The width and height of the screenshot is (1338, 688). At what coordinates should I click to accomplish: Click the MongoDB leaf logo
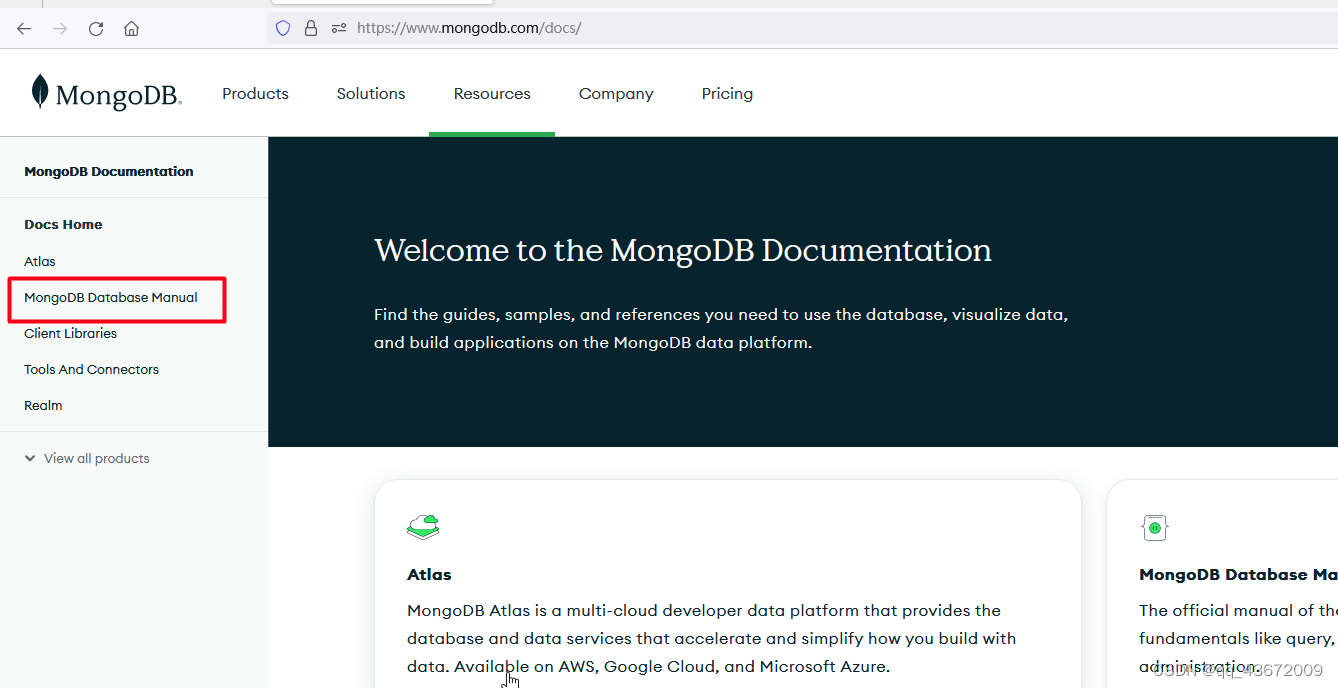(106, 93)
